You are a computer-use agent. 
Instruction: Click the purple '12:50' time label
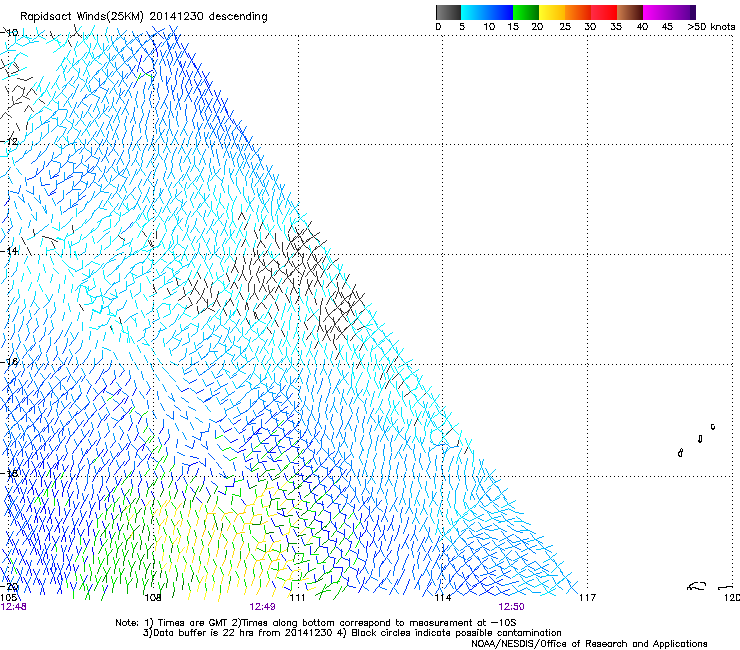coord(512,607)
